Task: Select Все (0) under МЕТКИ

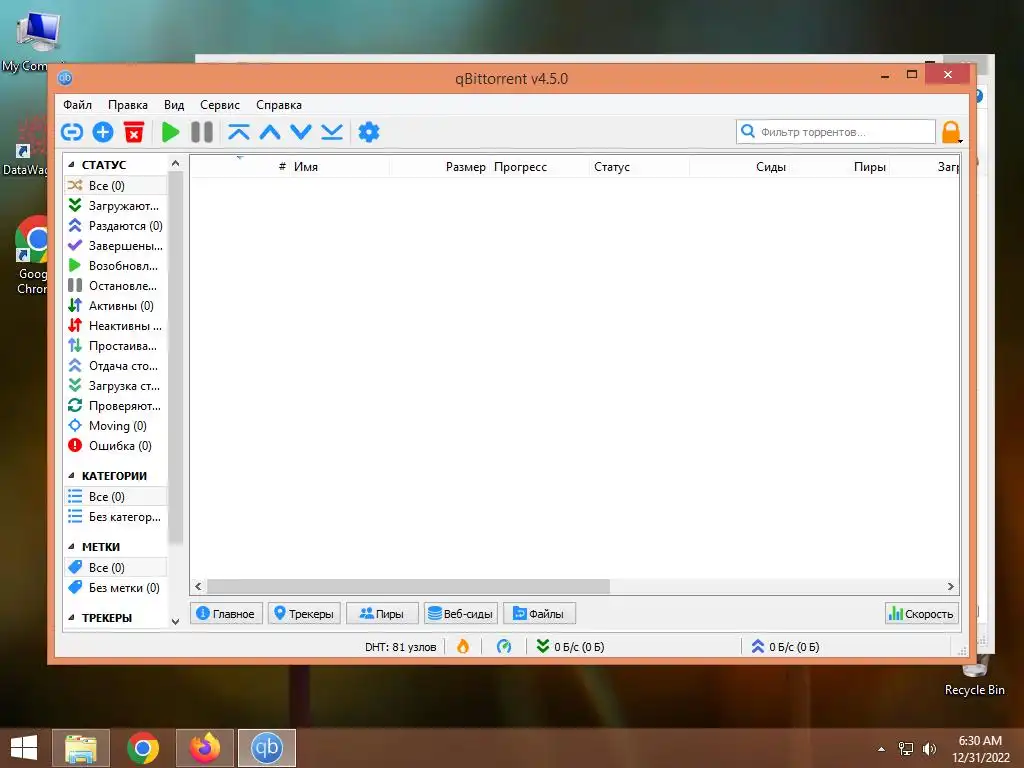Action: pyautogui.click(x=116, y=568)
